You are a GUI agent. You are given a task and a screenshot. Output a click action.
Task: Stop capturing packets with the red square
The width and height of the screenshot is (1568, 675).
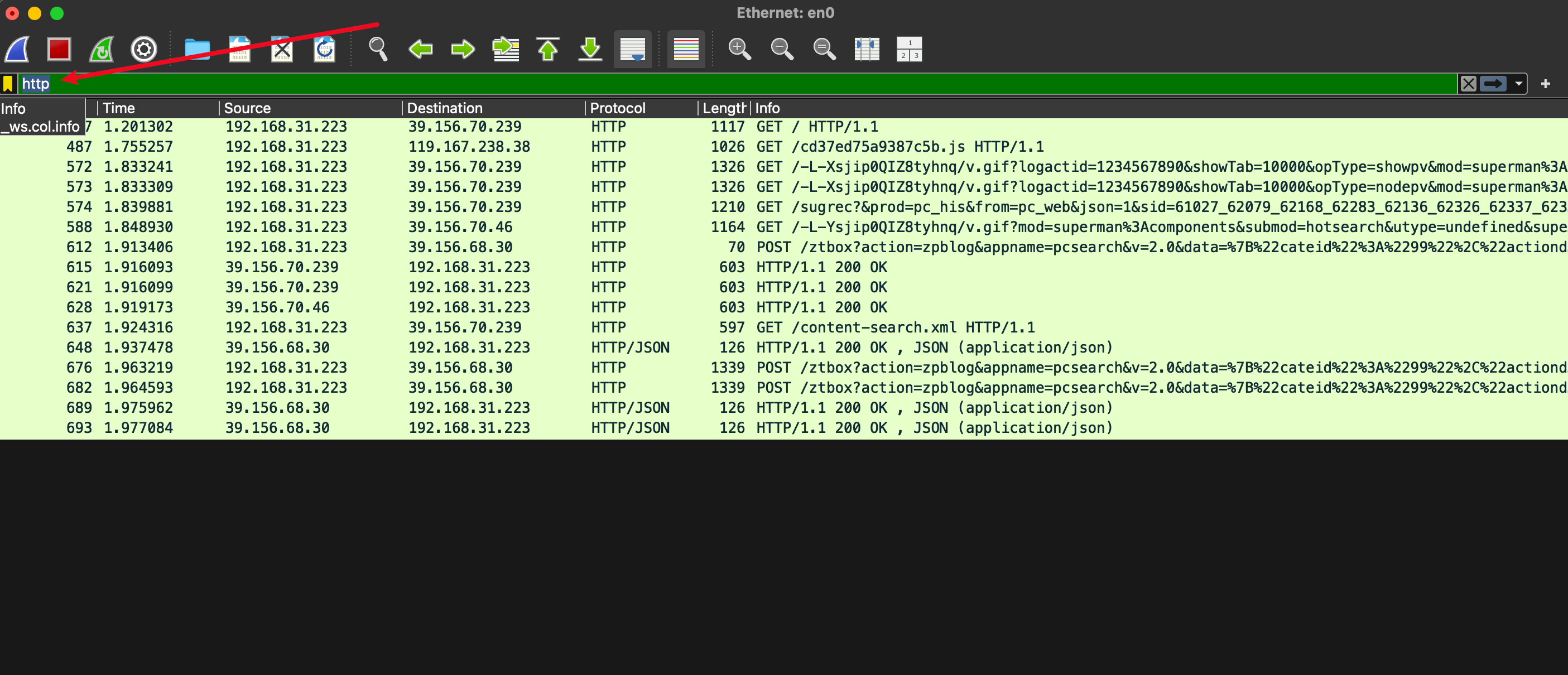click(x=59, y=49)
